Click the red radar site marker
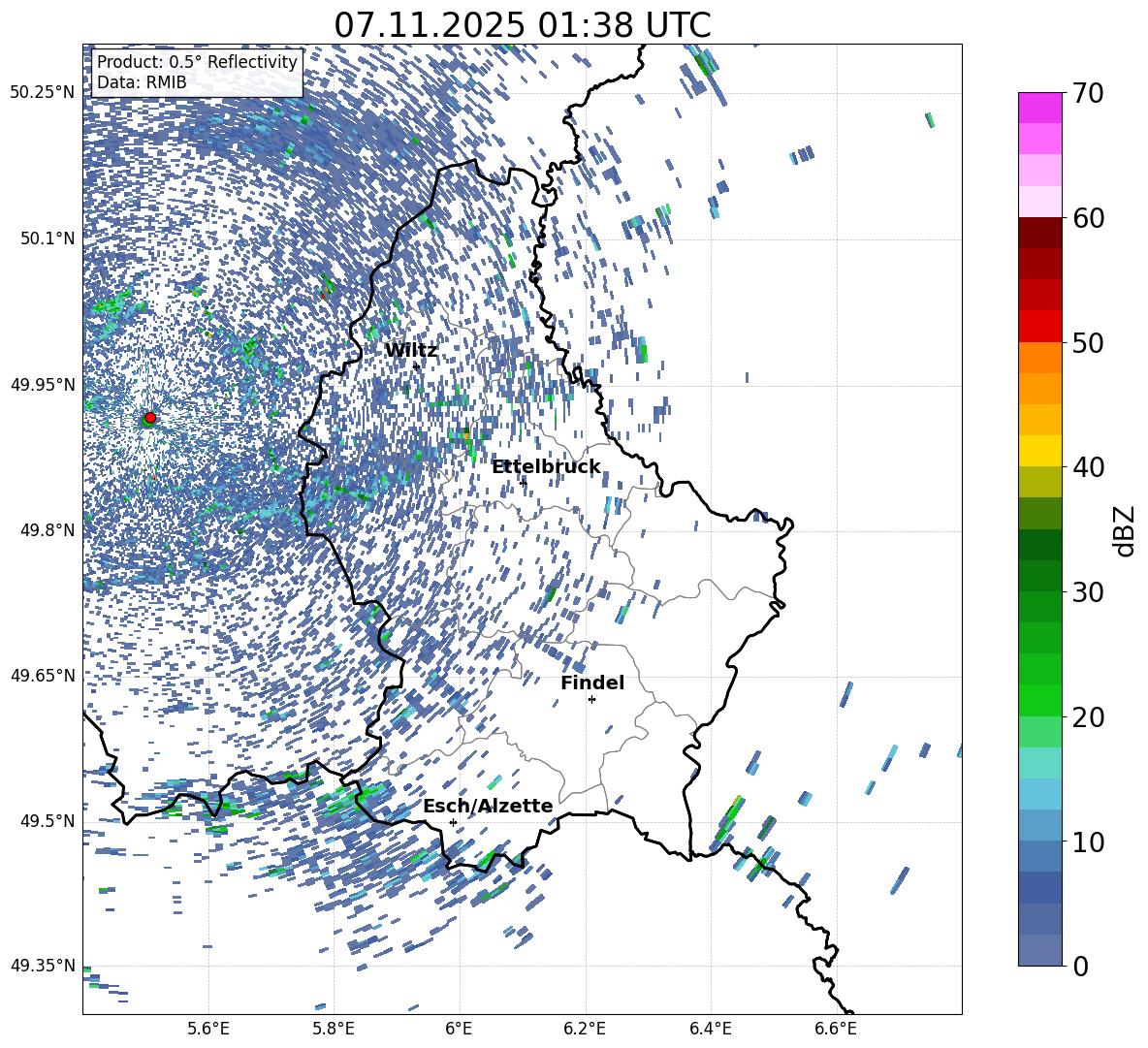Viewport: 1148px width, 1048px height. point(149,418)
